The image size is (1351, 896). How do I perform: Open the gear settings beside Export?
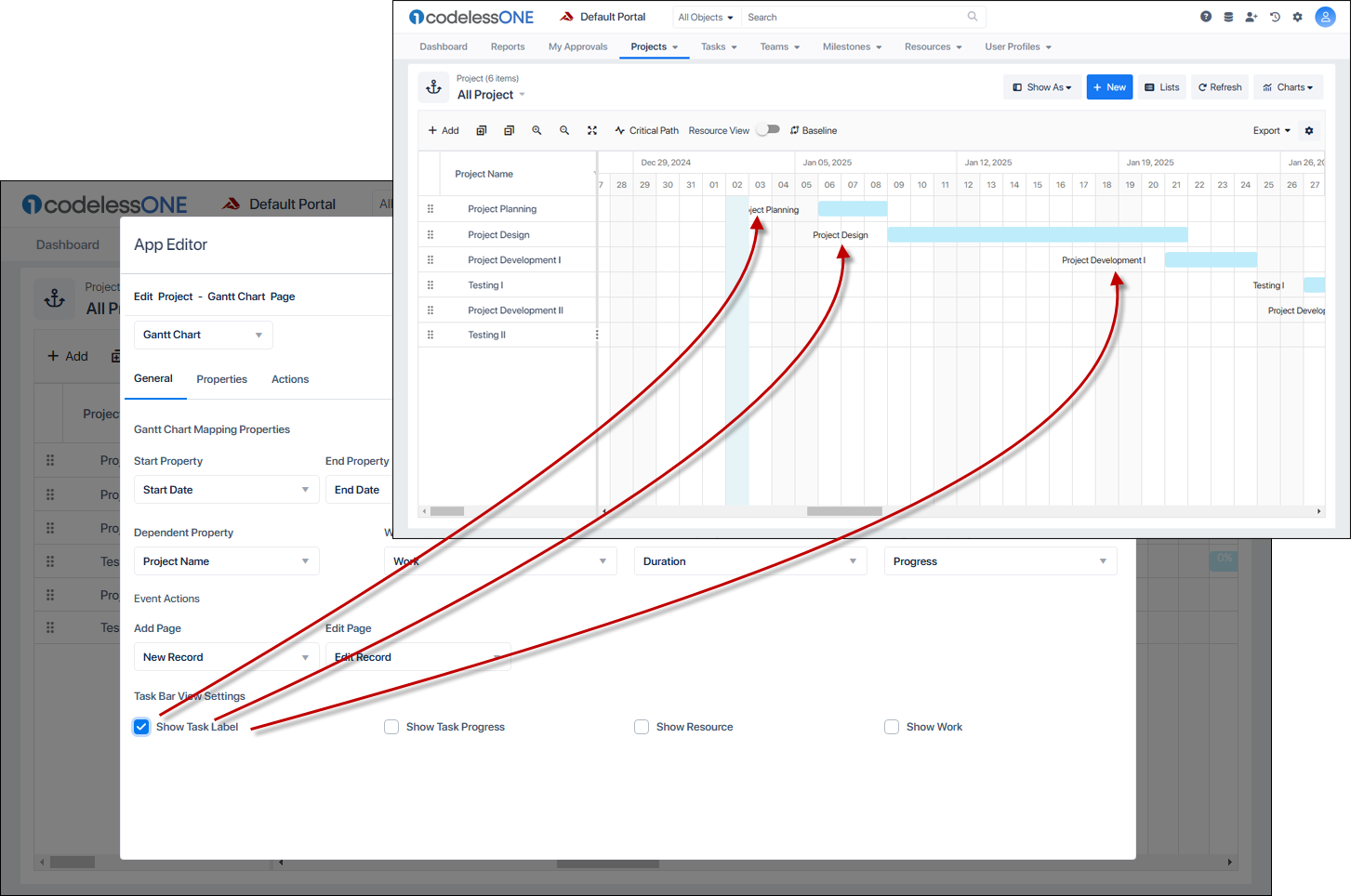pyautogui.click(x=1309, y=130)
